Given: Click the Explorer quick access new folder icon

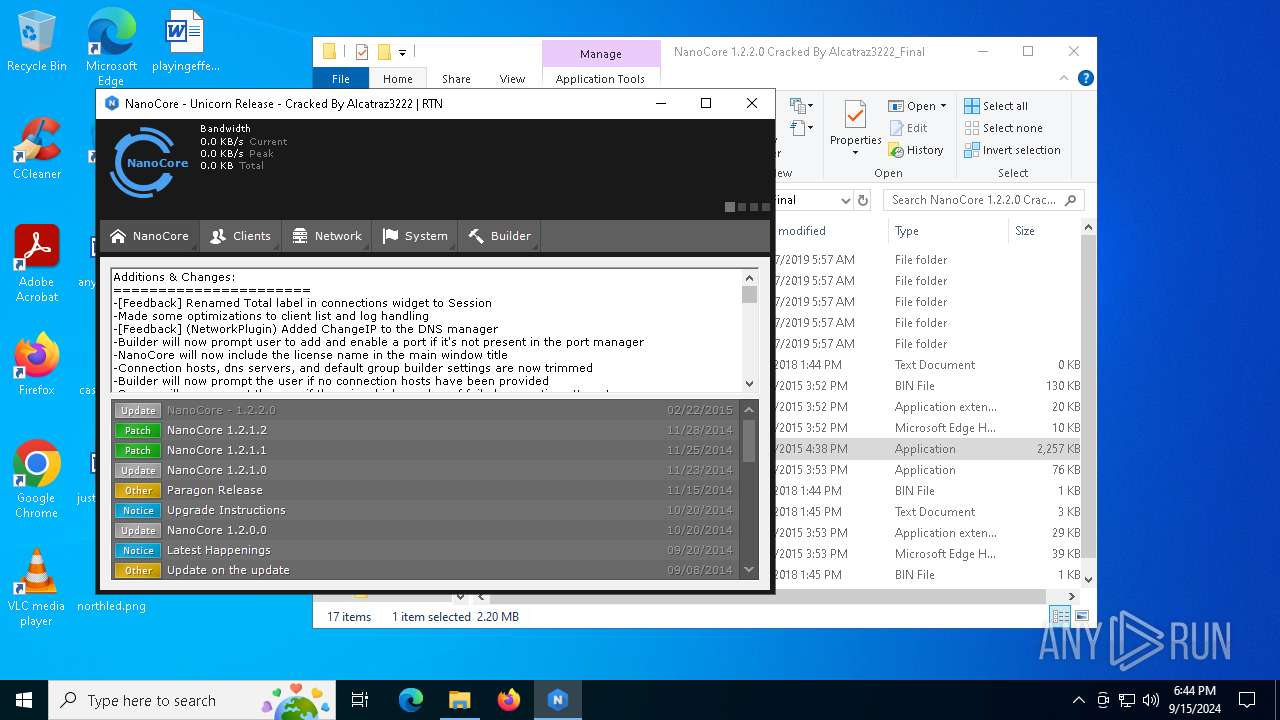Looking at the screenshot, I should point(383,52).
